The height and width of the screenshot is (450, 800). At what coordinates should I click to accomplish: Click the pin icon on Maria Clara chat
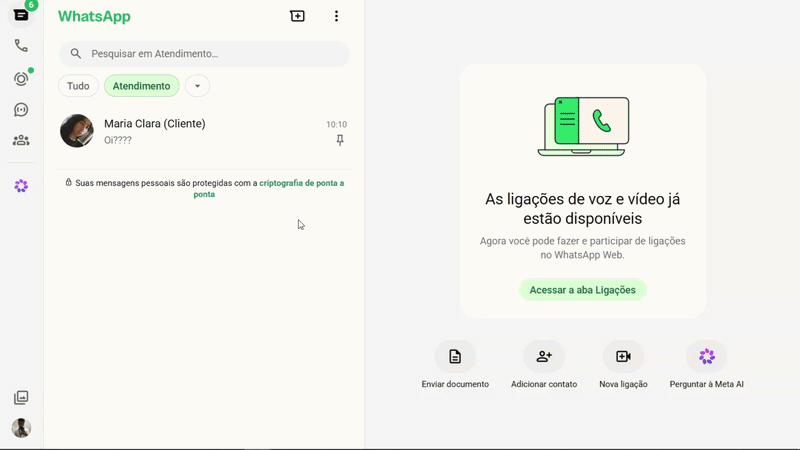click(x=340, y=140)
